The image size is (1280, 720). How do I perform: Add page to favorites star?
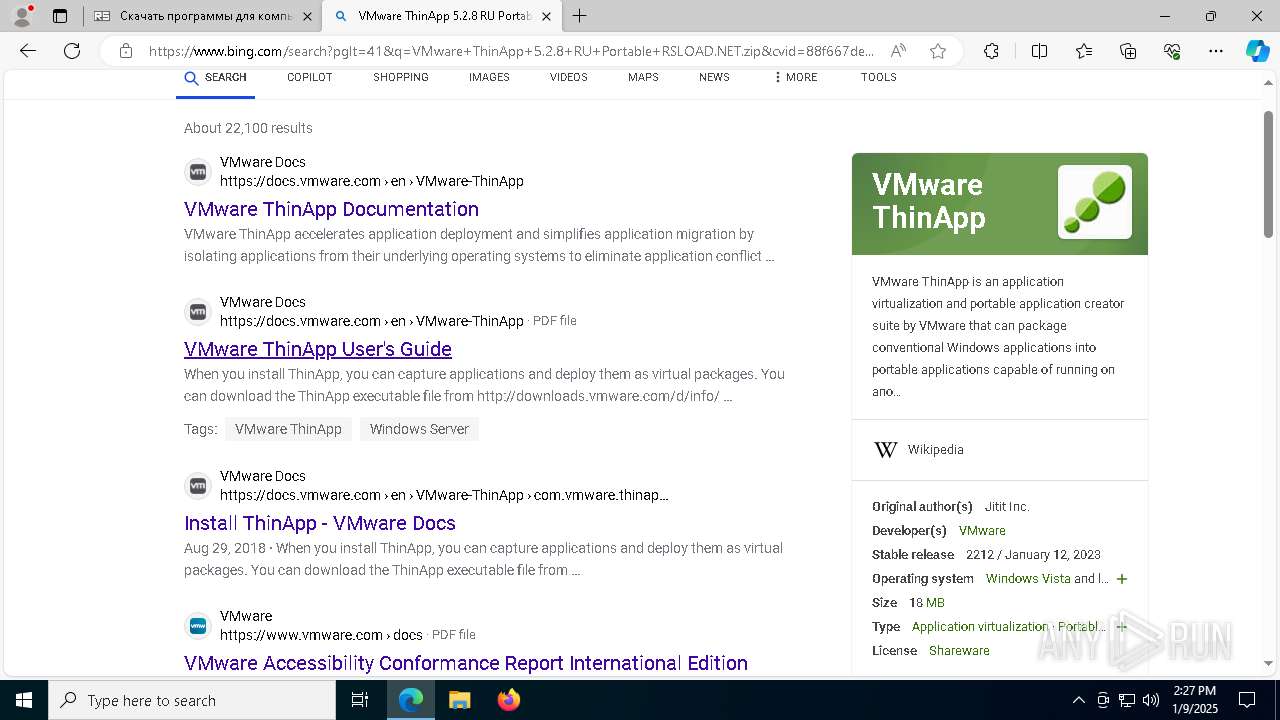(938, 51)
